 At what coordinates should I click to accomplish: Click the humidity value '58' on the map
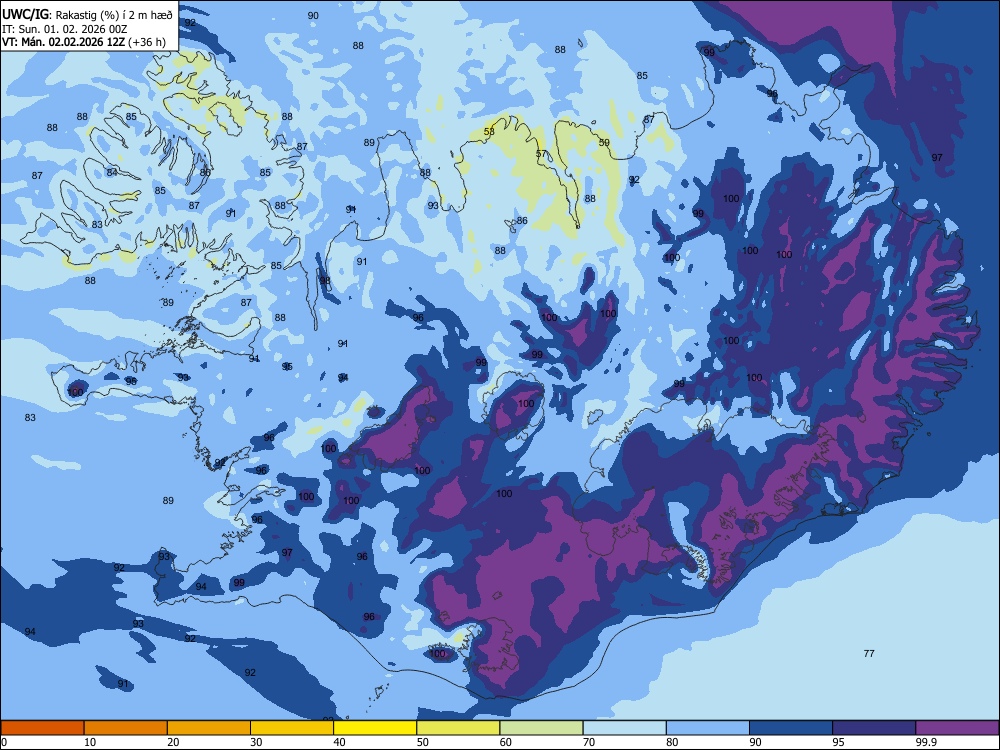pyautogui.click(x=489, y=132)
